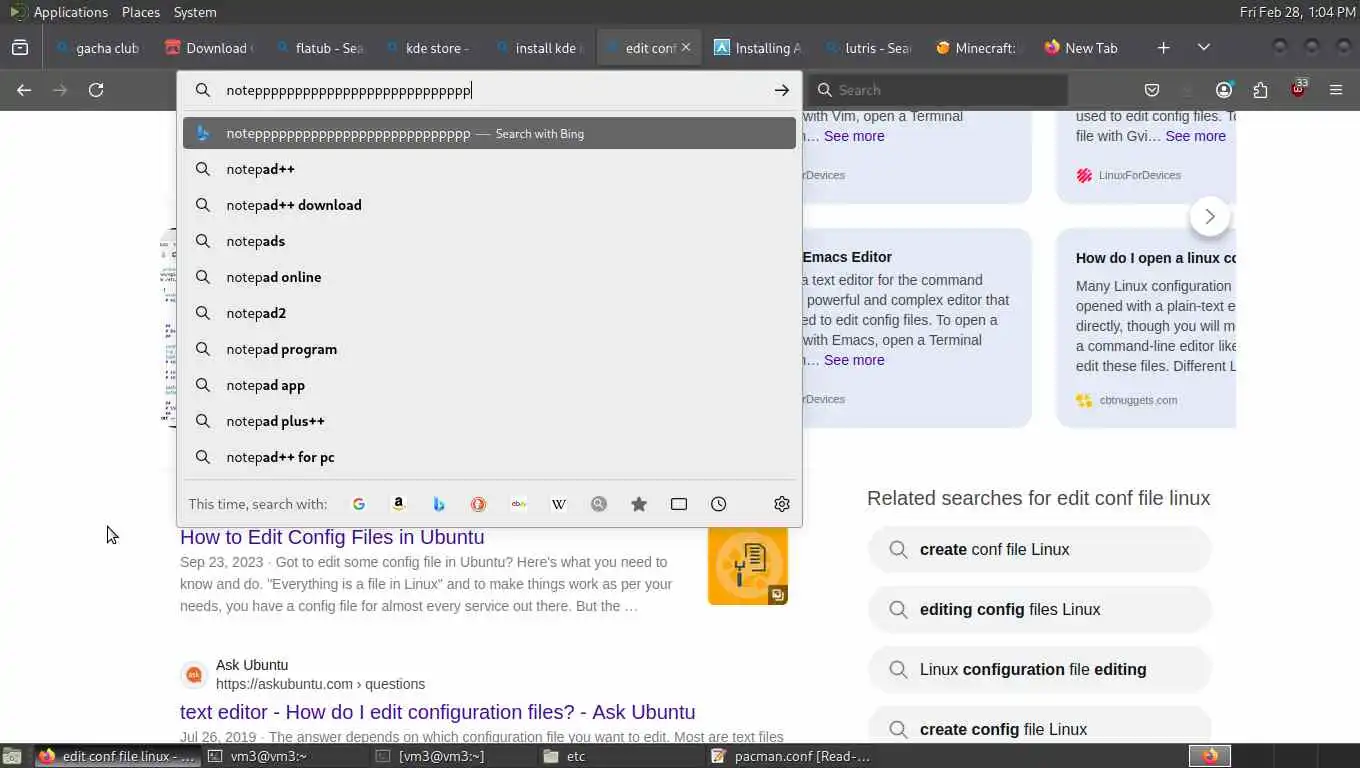Click the clock in top panel
Viewport: 1360px width, 768px height.
click(1297, 12)
